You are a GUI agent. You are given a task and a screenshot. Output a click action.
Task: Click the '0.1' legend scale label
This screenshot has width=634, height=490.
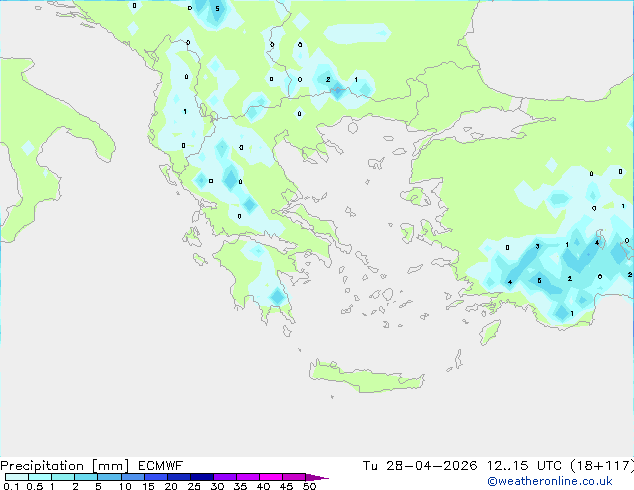coord(11,486)
